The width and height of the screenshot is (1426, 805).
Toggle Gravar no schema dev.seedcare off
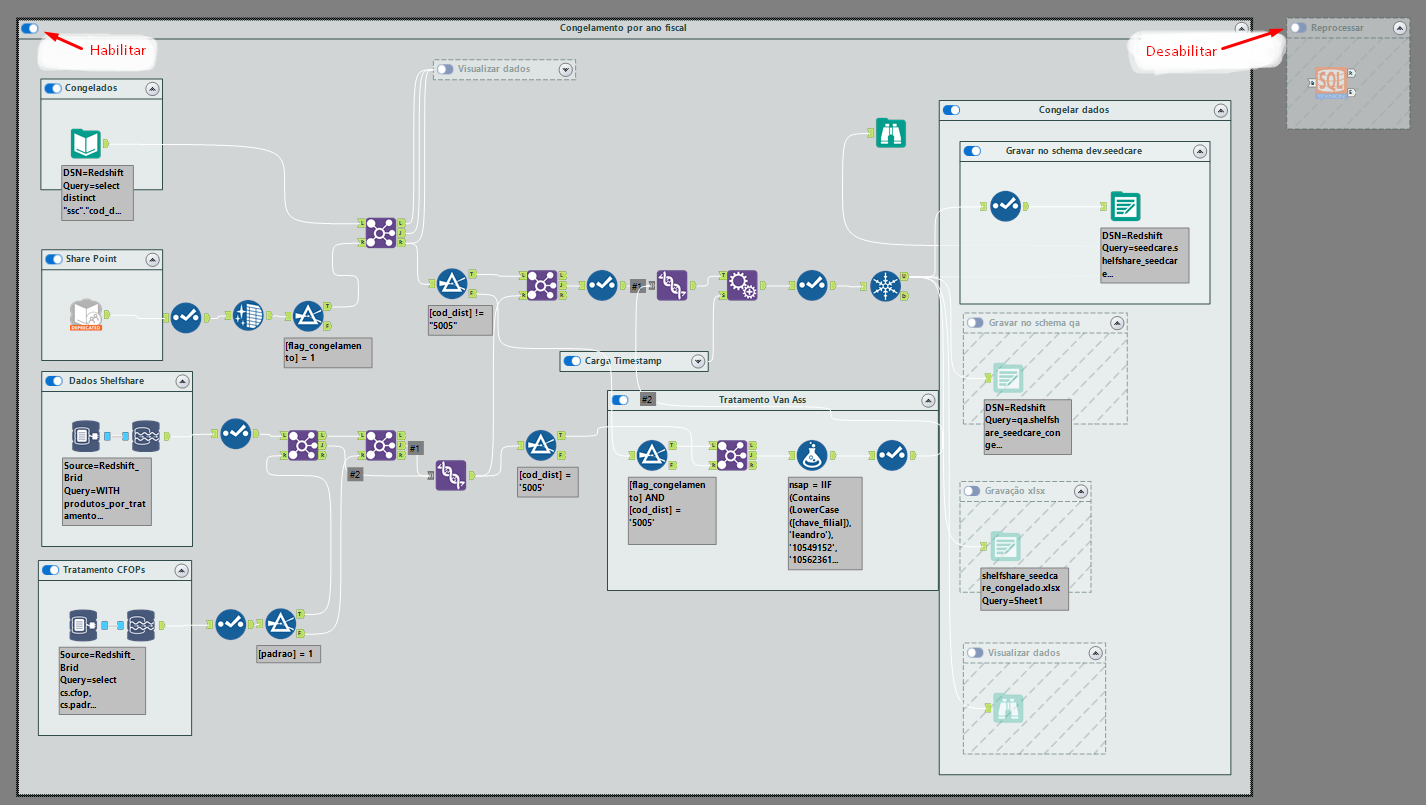[x=972, y=151]
